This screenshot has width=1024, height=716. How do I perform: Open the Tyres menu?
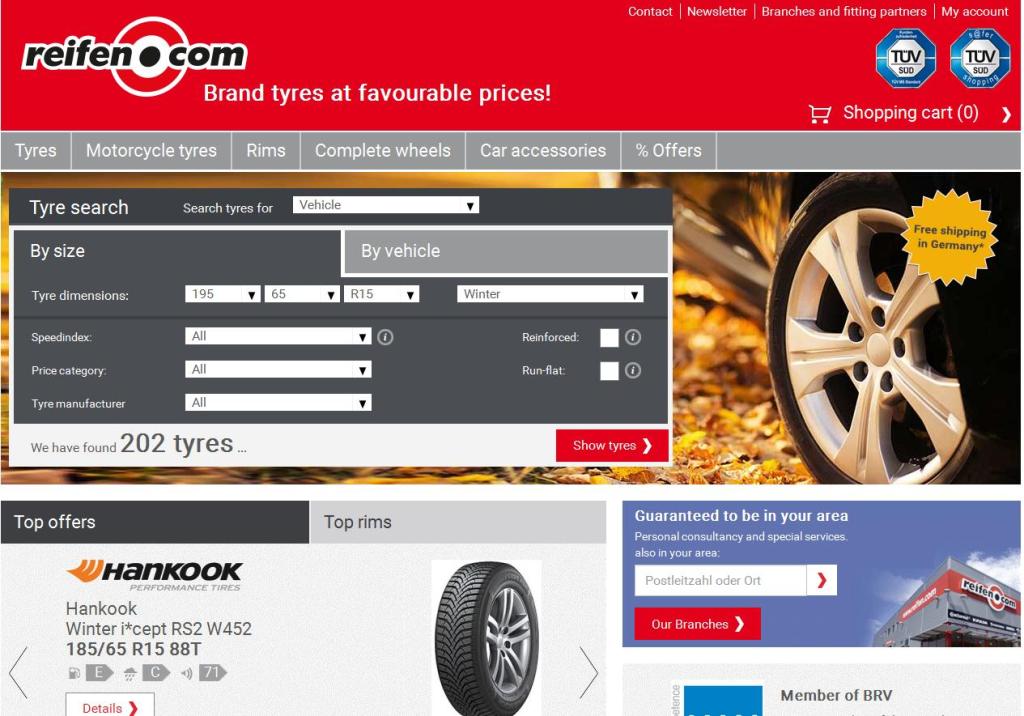(36, 151)
